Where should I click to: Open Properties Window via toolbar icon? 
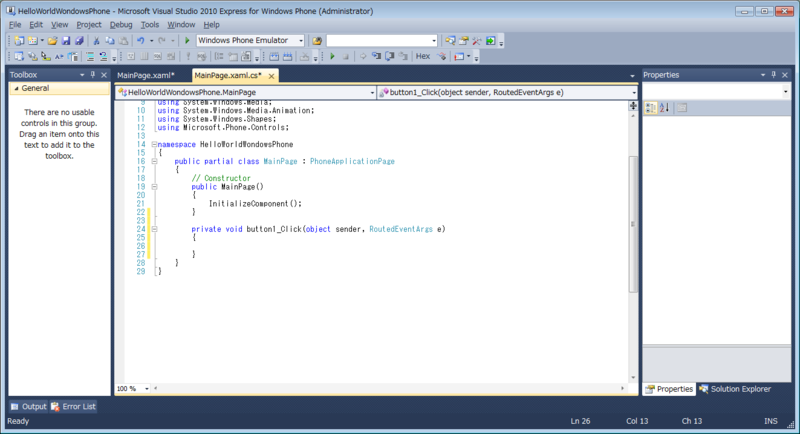(x=463, y=41)
